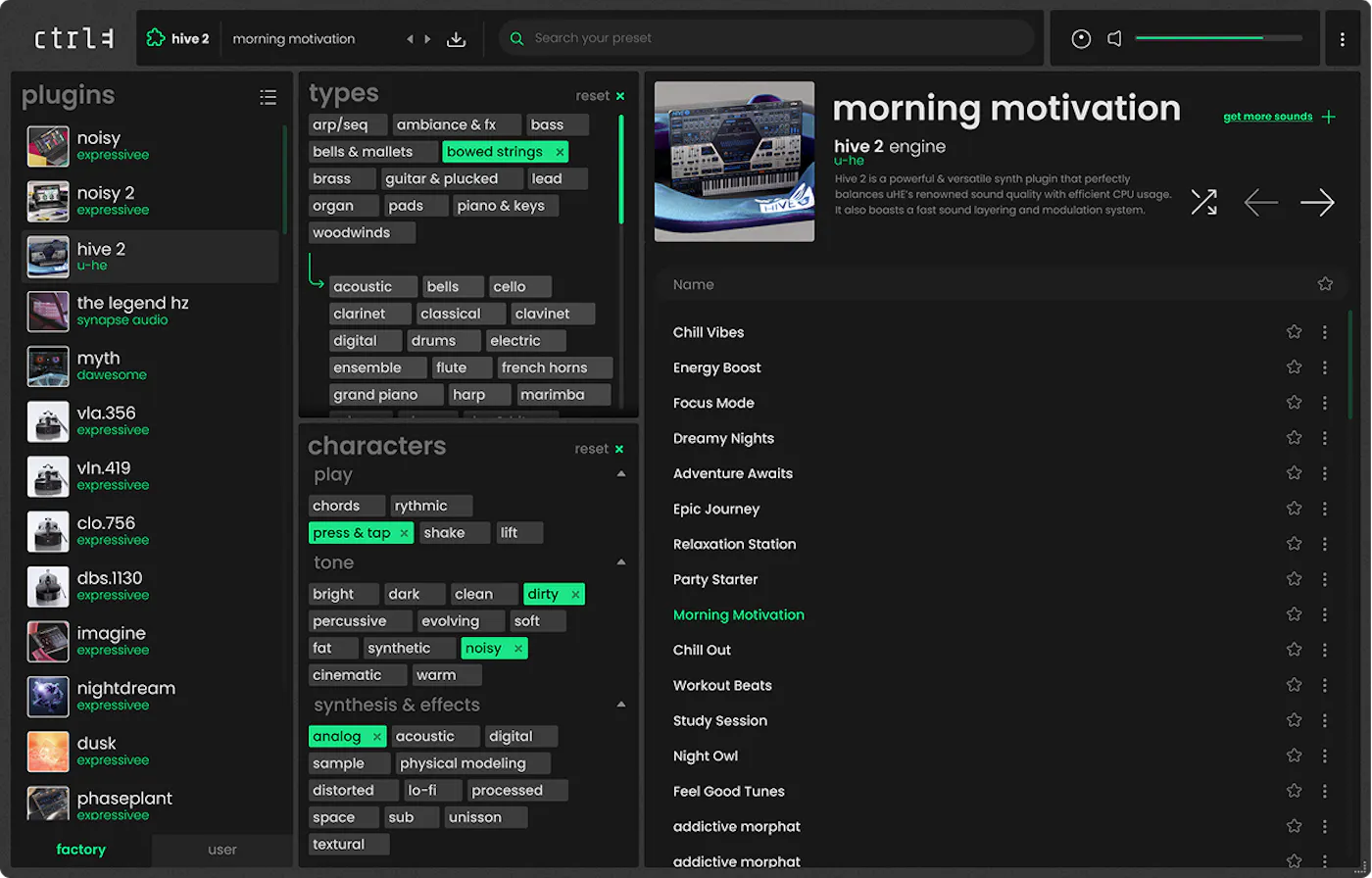Click the download preset icon in top bar
The height and width of the screenshot is (878, 1372).
(x=456, y=39)
